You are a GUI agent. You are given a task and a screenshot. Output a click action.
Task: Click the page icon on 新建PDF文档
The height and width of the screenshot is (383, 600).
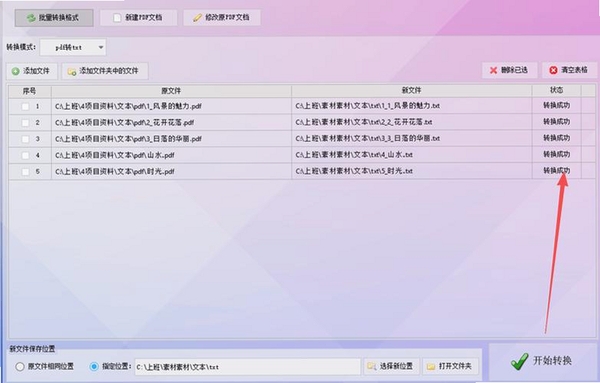tap(117, 18)
